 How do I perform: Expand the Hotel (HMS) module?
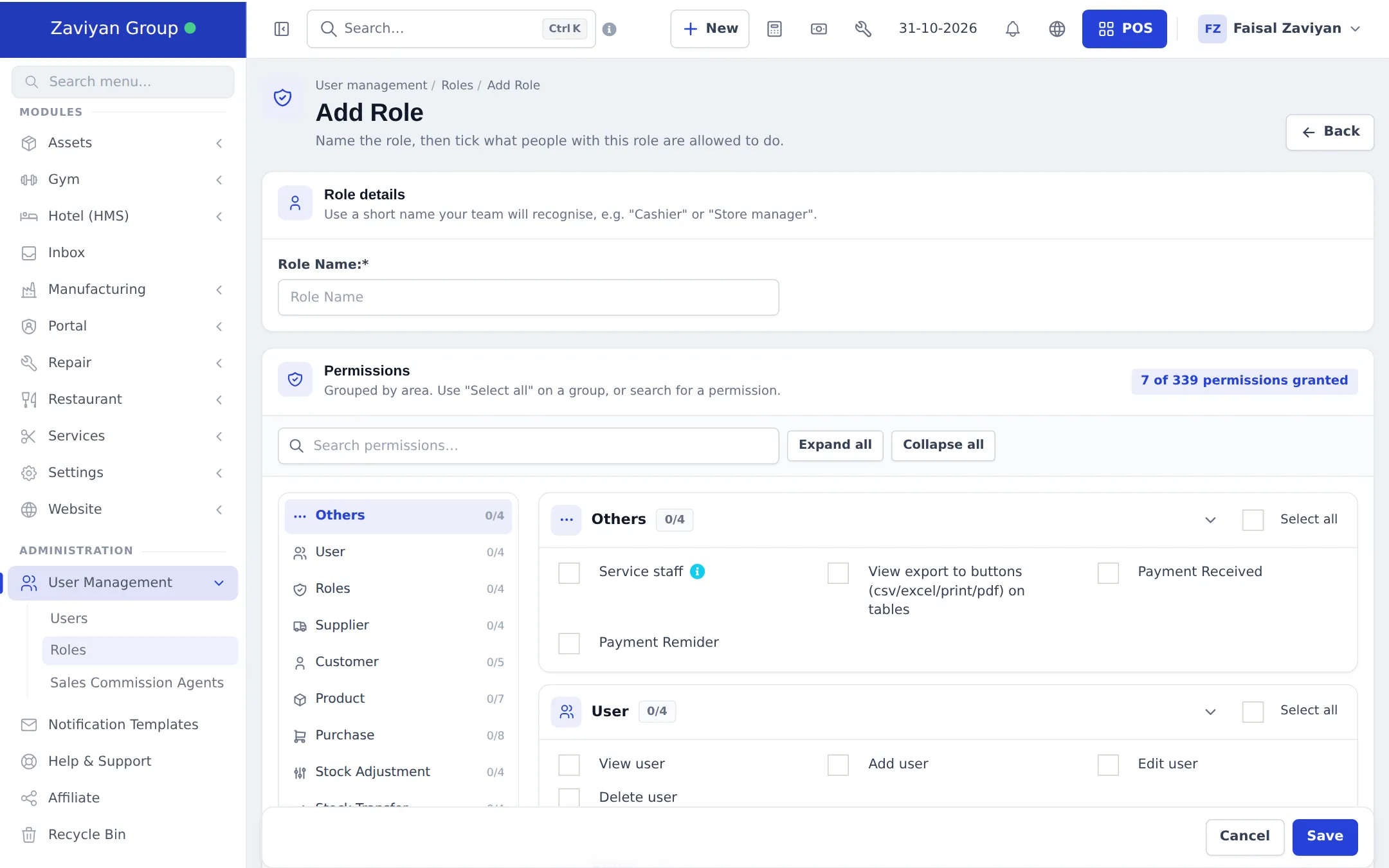tap(123, 216)
